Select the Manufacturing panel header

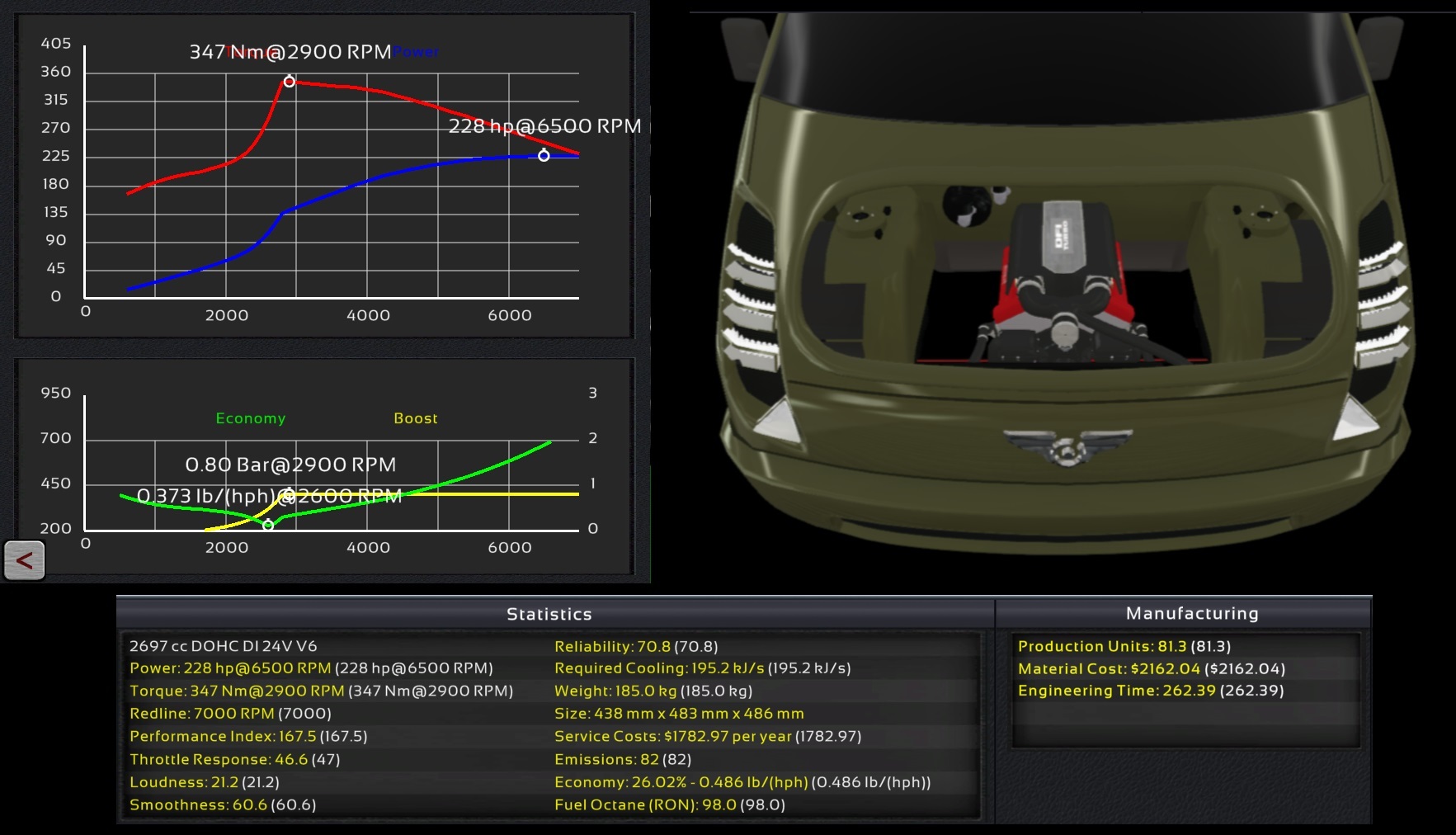pos(1192,613)
